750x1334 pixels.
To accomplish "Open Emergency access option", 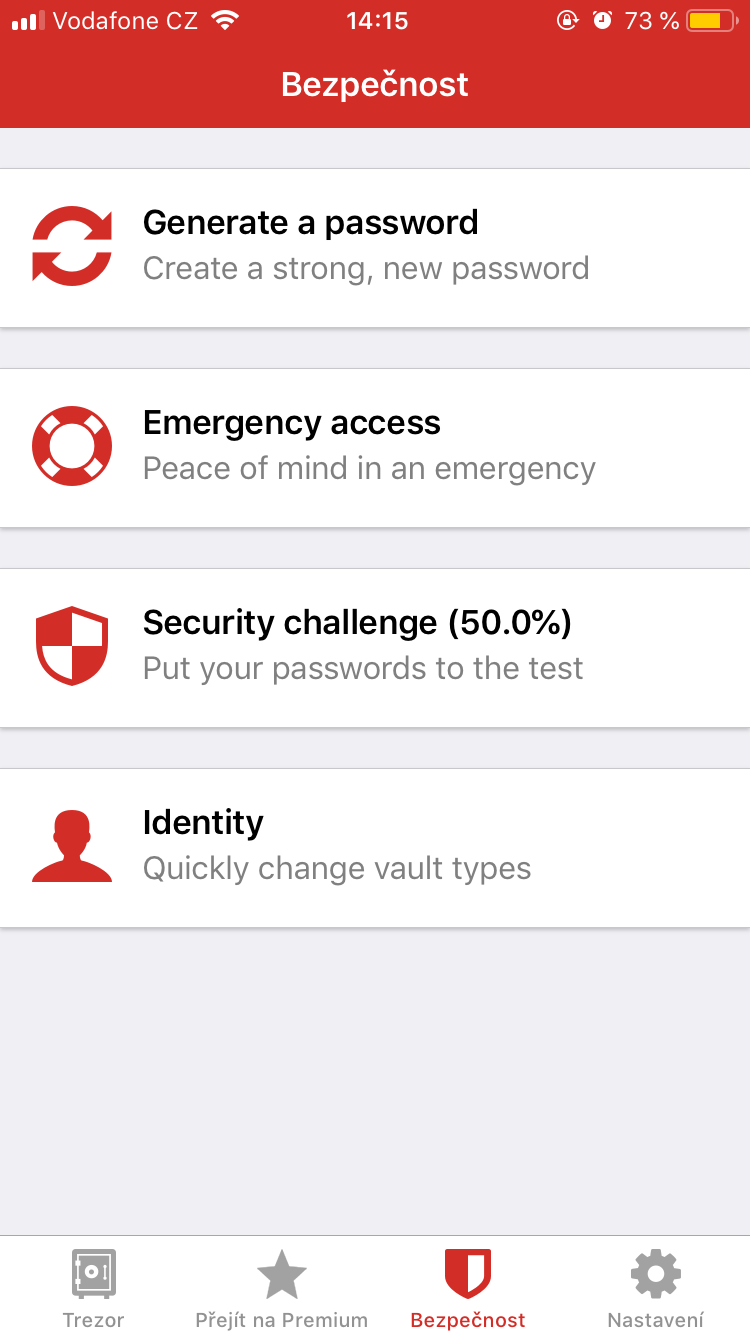I will [375, 448].
